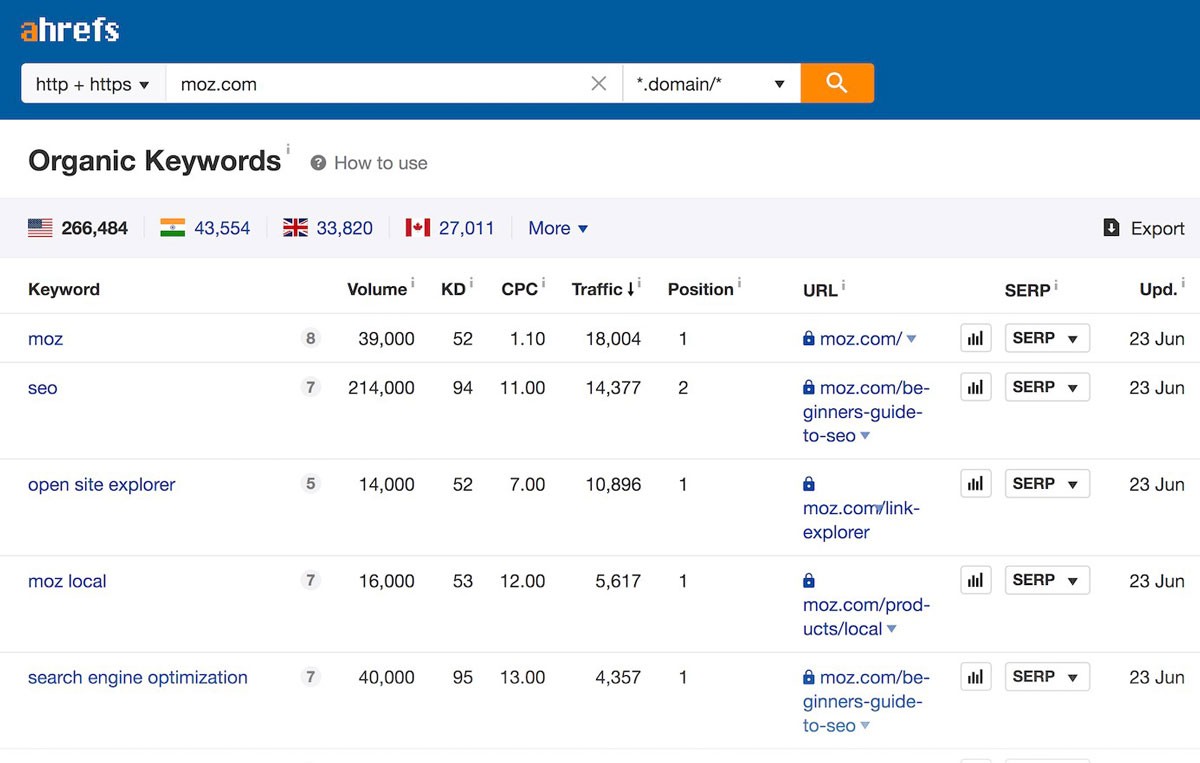Sort by the Volume column header
The height and width of the screenshot is (763, 1200).
377,290
